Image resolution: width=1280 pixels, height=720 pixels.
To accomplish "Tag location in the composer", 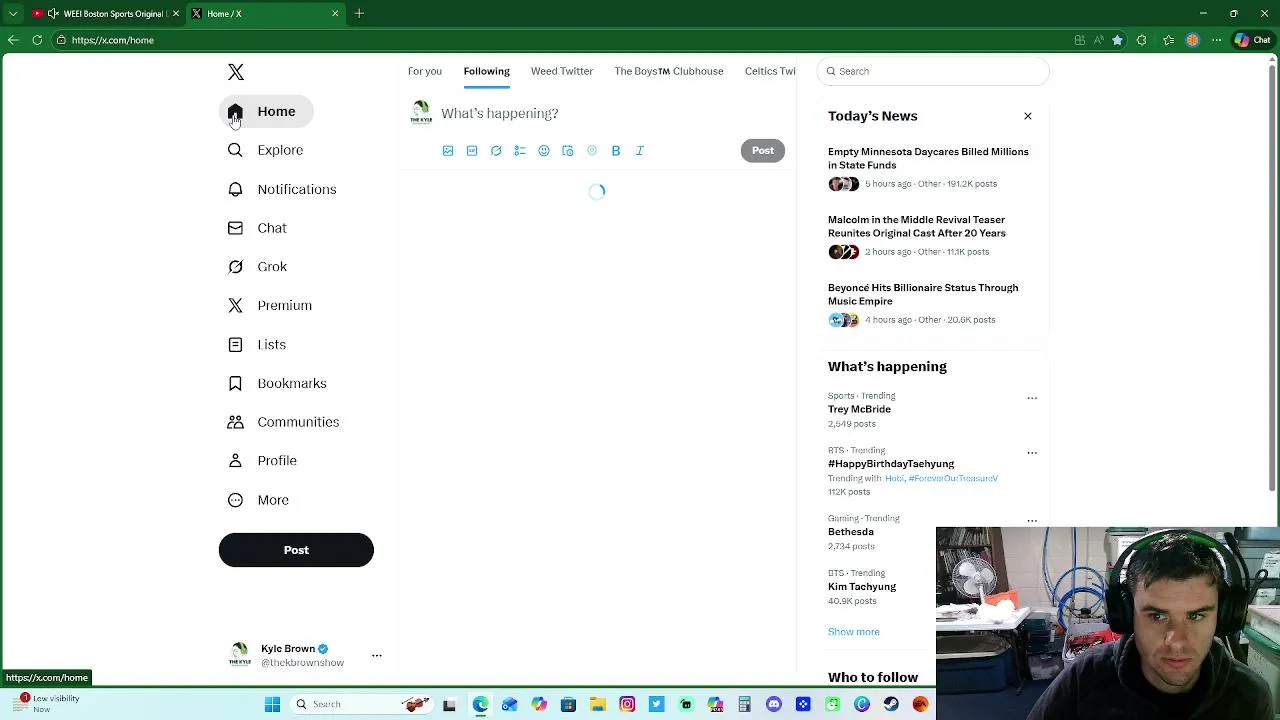I will [x=592, y=151].
